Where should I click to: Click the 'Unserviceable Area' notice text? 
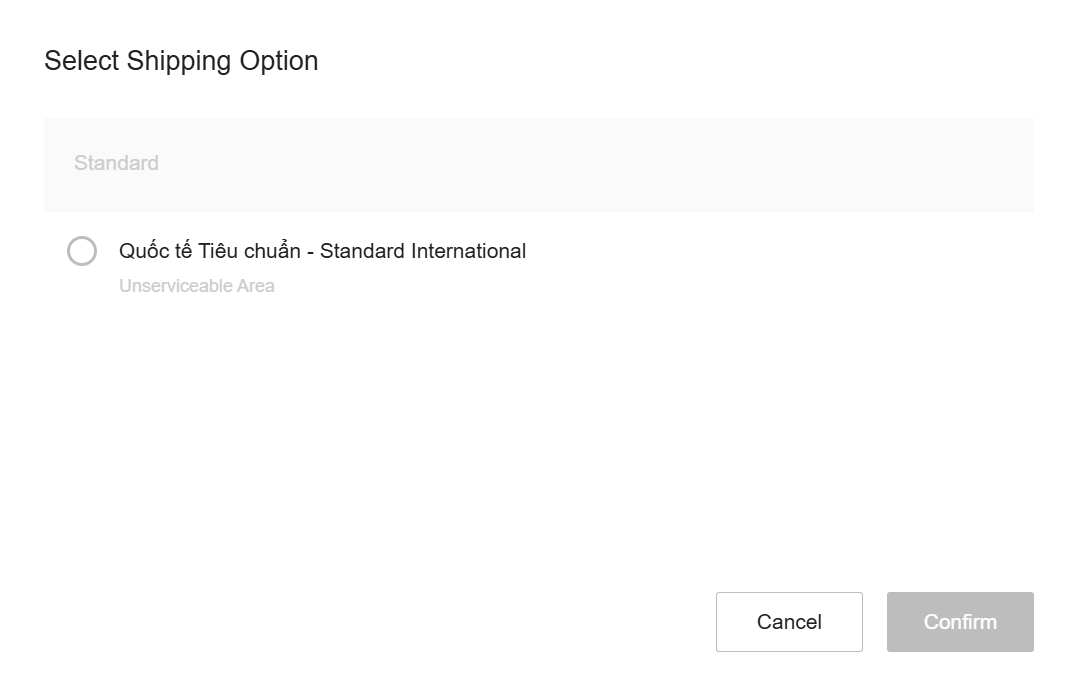click(197, 286)
